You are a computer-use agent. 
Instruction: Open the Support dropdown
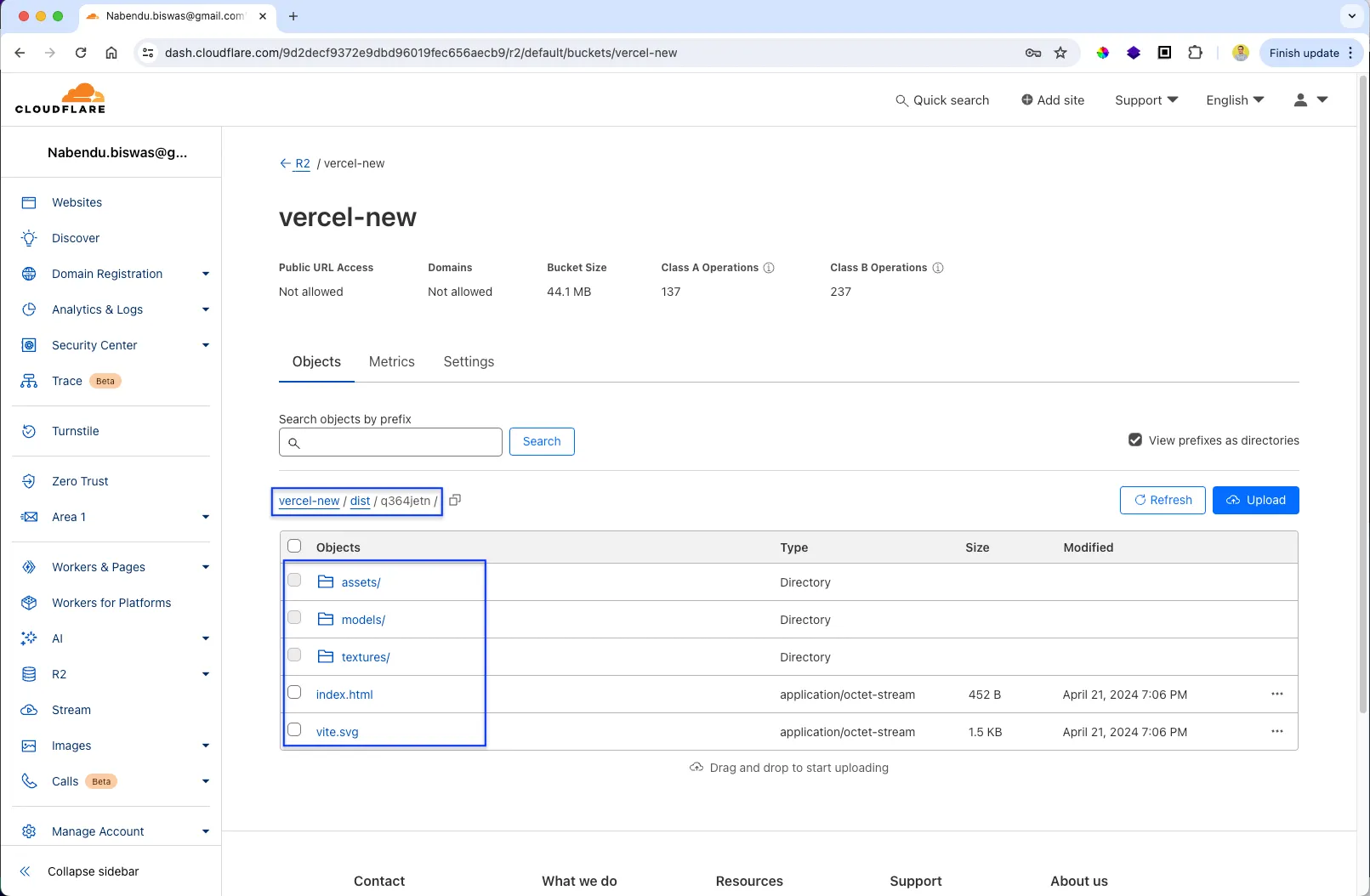coord(1146,100)
